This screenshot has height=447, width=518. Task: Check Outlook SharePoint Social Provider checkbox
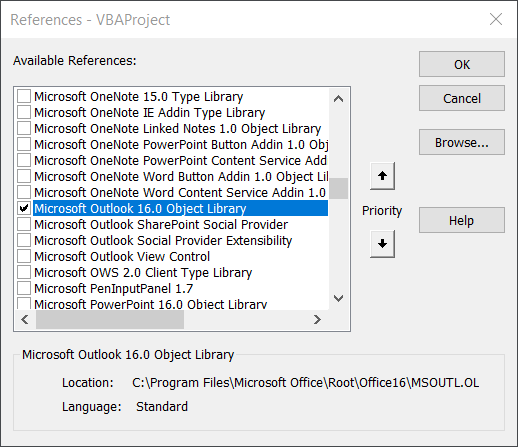tap(24, 224)
